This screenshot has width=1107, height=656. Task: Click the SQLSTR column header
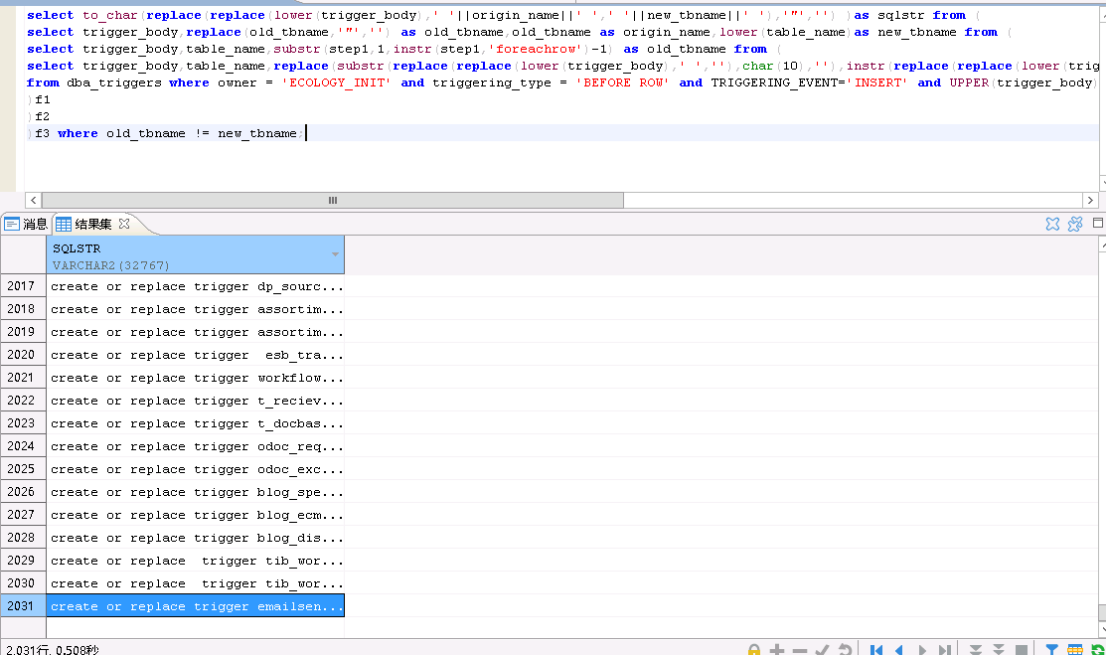click(x=195, y=255)
